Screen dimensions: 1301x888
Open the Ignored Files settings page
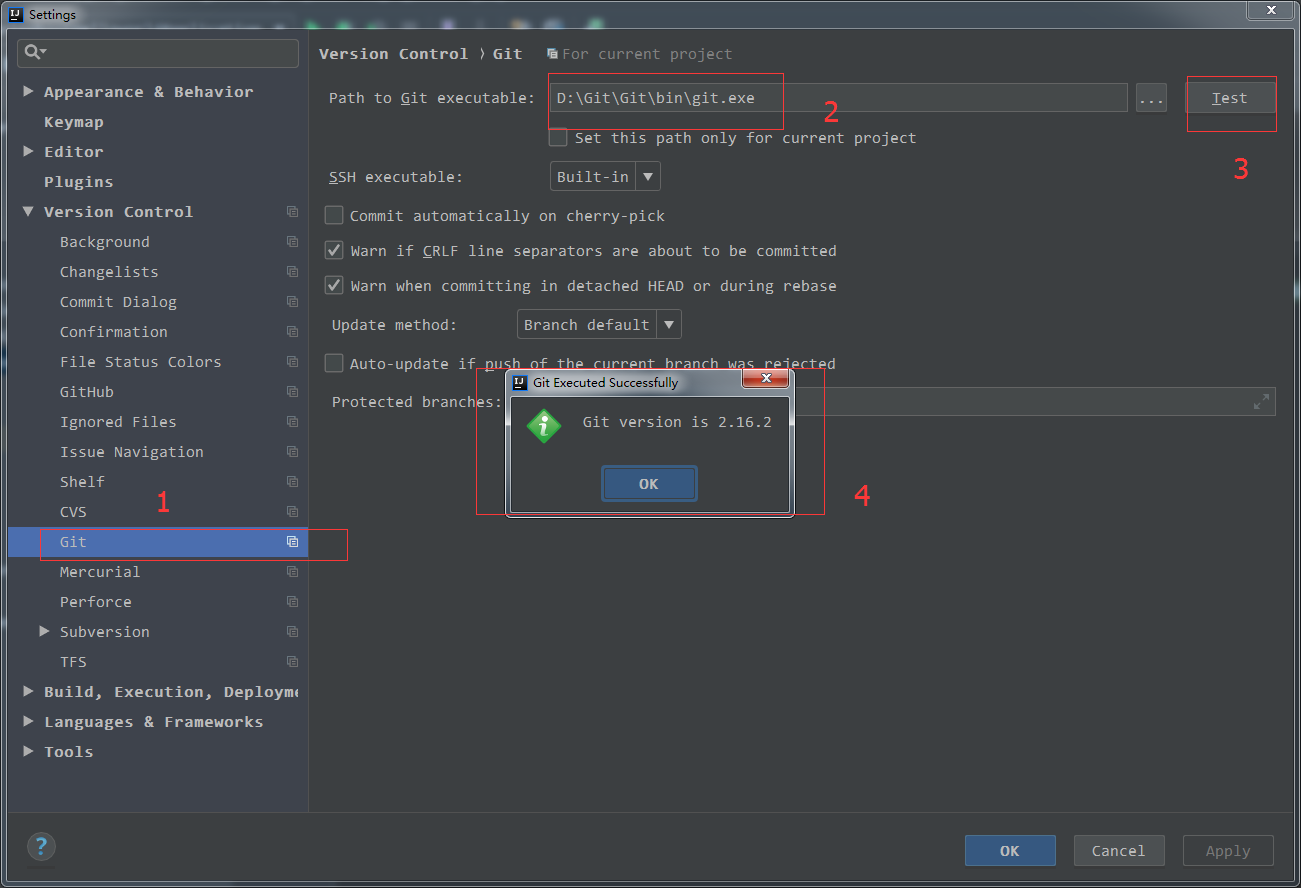[x=118, y=422]
